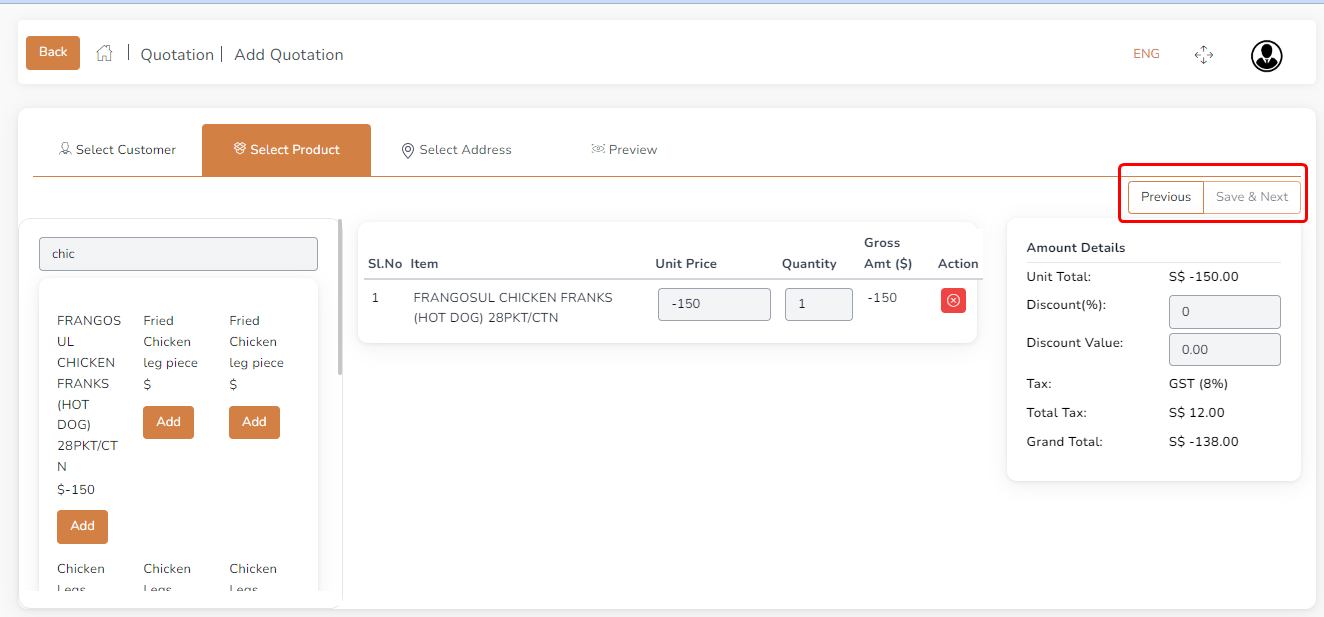Click the Quantity input field
Viewport: 1324px width, 617px height.
818,304
